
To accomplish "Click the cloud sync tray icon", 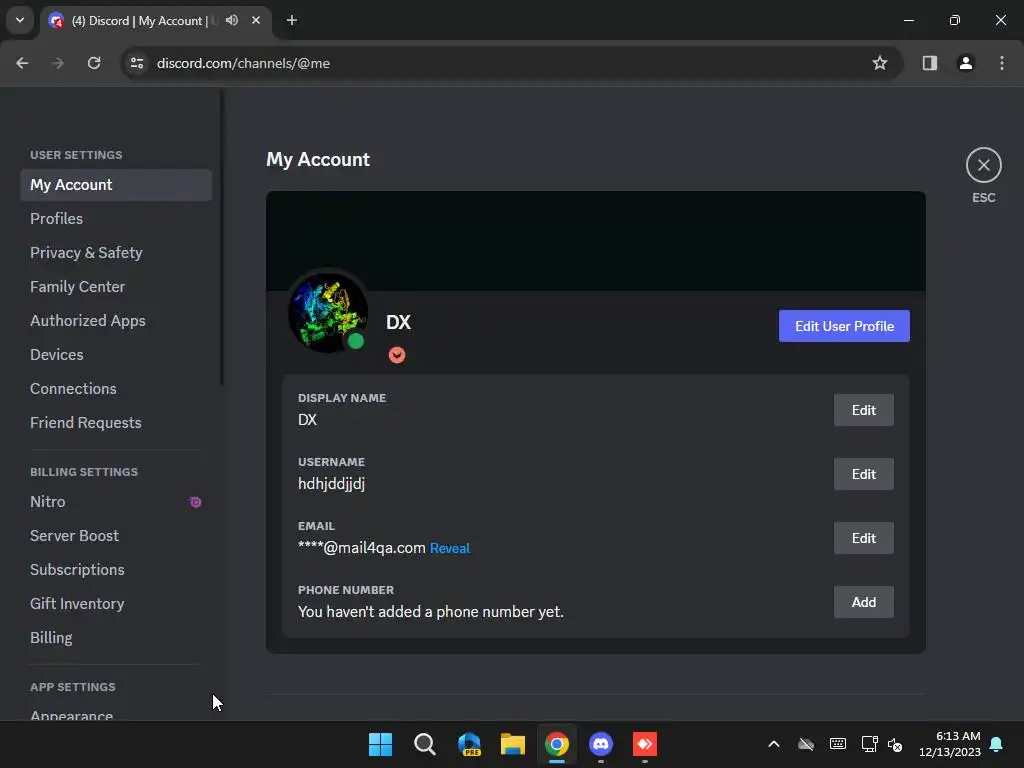I will 806,744.
